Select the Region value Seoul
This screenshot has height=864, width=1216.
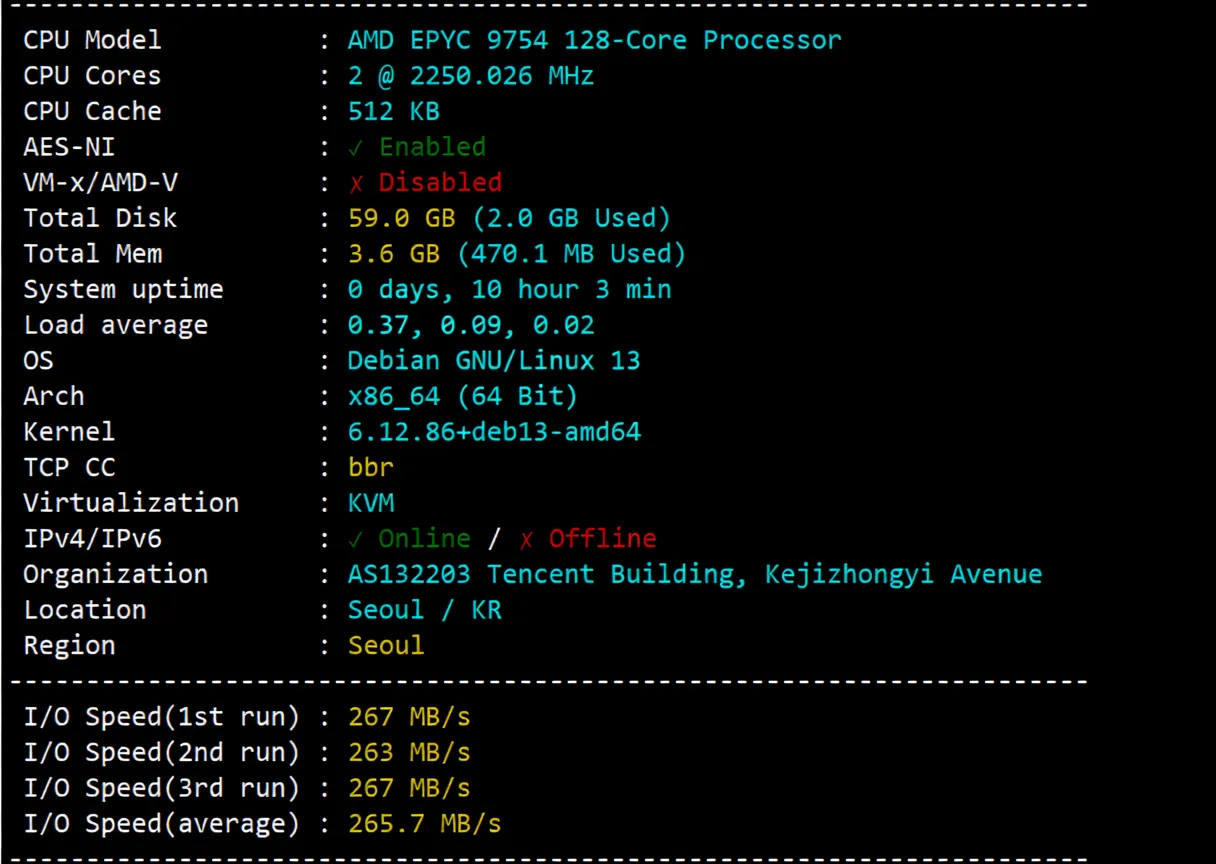tap(386, 646)
